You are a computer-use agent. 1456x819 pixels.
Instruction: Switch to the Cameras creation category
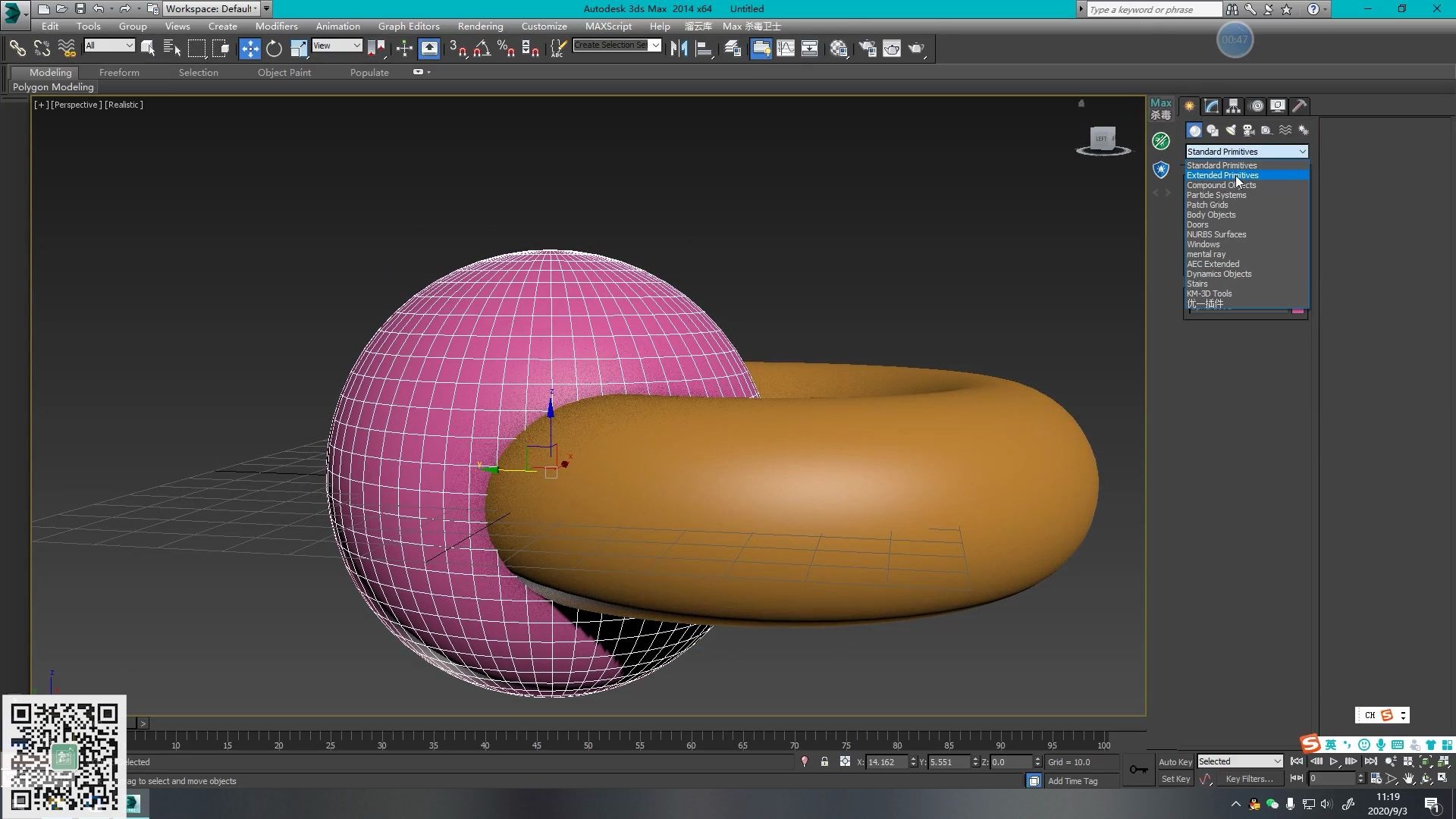(x=1247, y=130)
